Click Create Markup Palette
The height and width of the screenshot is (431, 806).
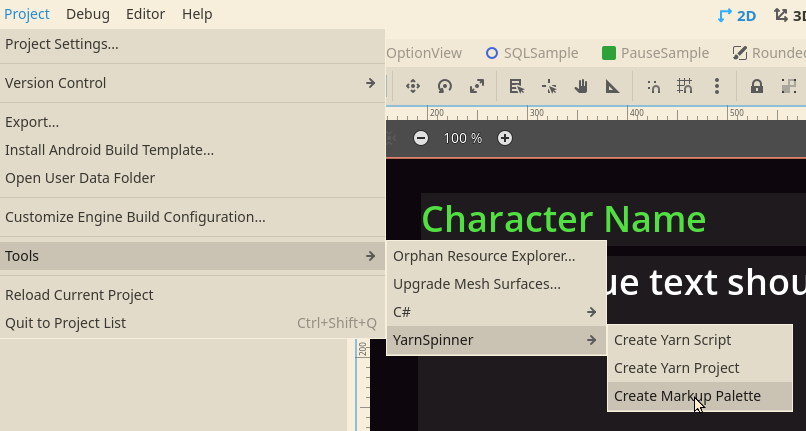(x=700, y=396)
